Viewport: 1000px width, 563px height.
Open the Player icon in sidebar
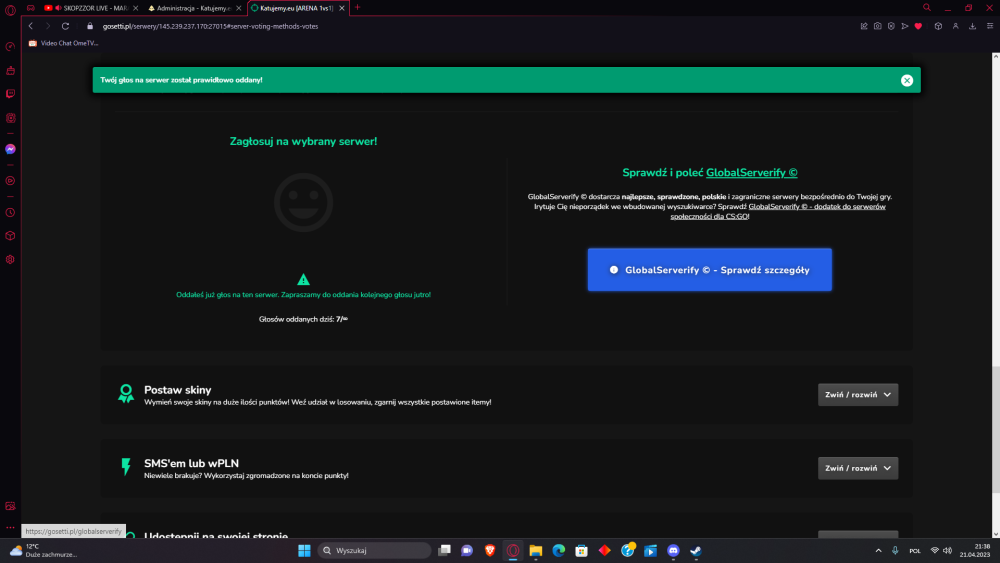click(10, 181)
